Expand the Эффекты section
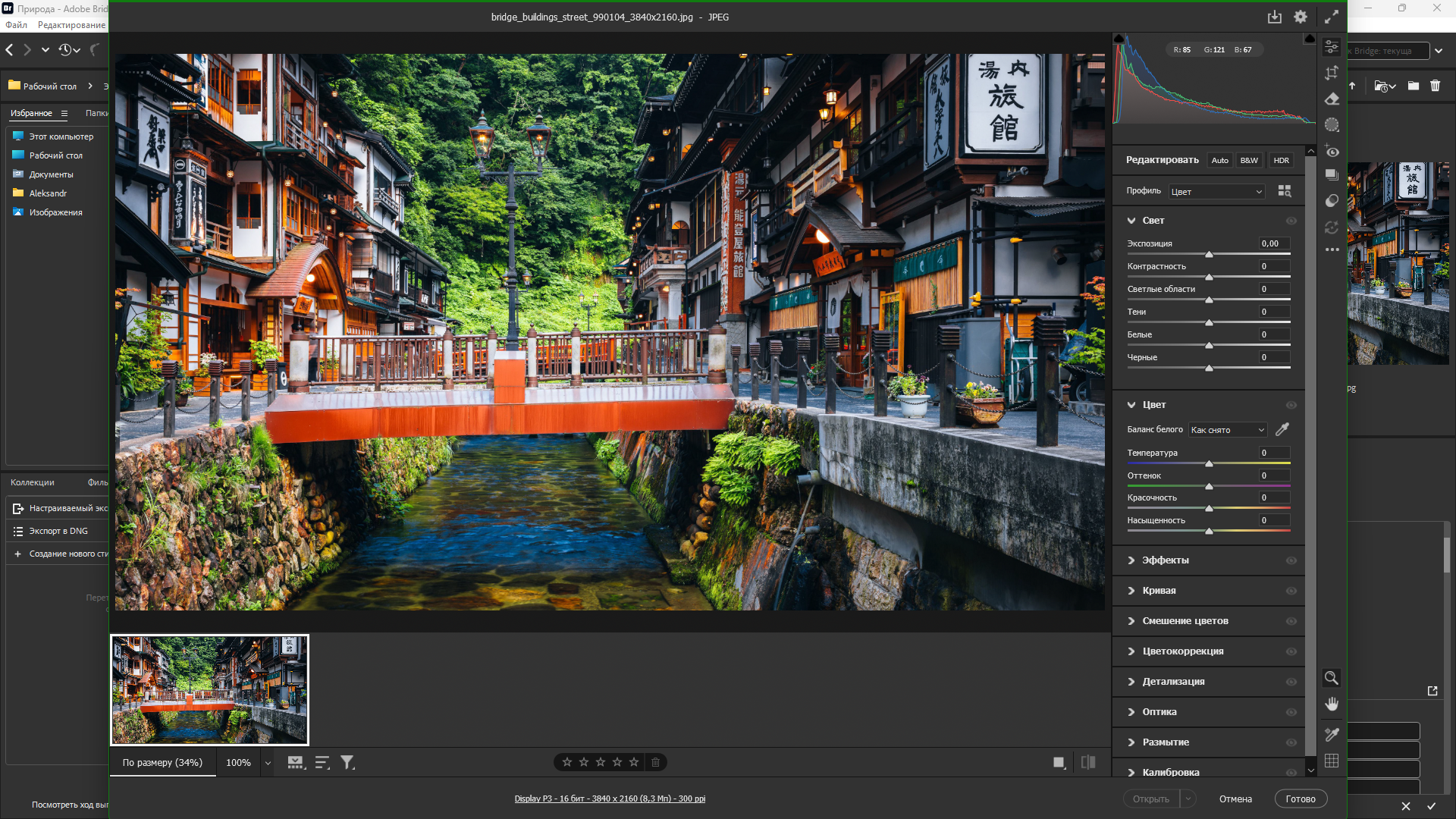The image size is (1456, 819). click(1166, 560)
